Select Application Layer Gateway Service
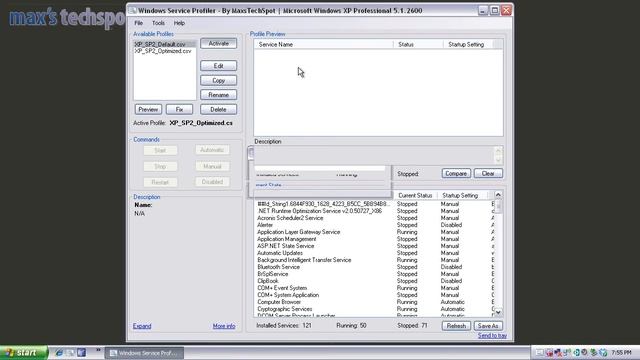640x360 pixels. [373, 232]
